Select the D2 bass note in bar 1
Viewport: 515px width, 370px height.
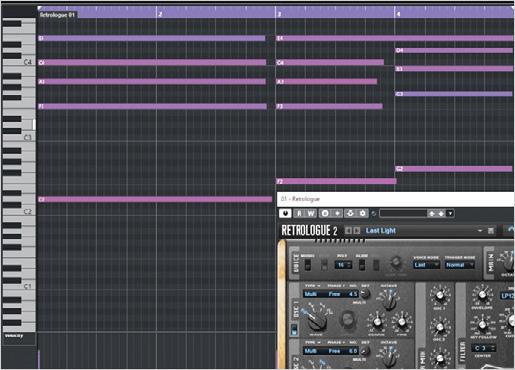[155, 199]
